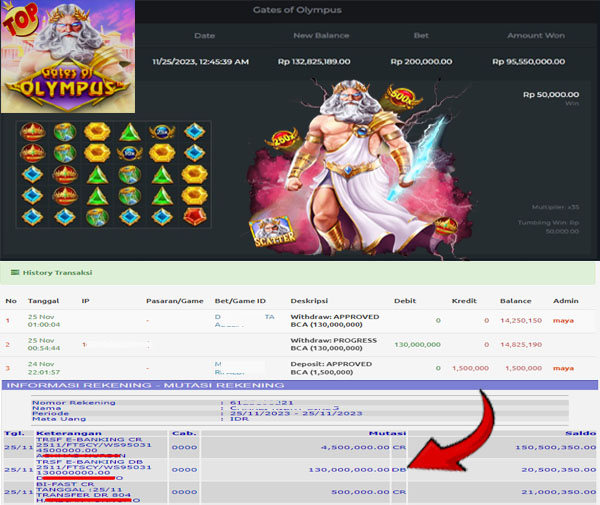Click the Amount Won column header
Viewport: 600px width, 505px height.
tap(536, 36)
